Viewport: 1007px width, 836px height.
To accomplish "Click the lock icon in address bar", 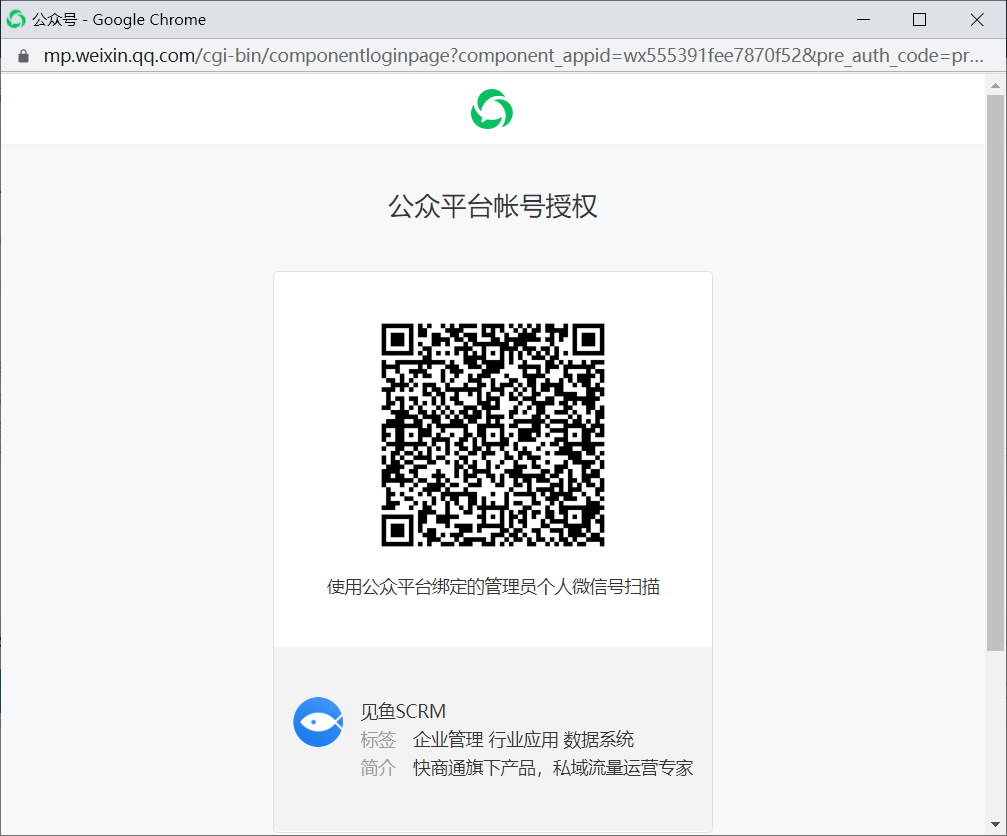I will 24,56.
